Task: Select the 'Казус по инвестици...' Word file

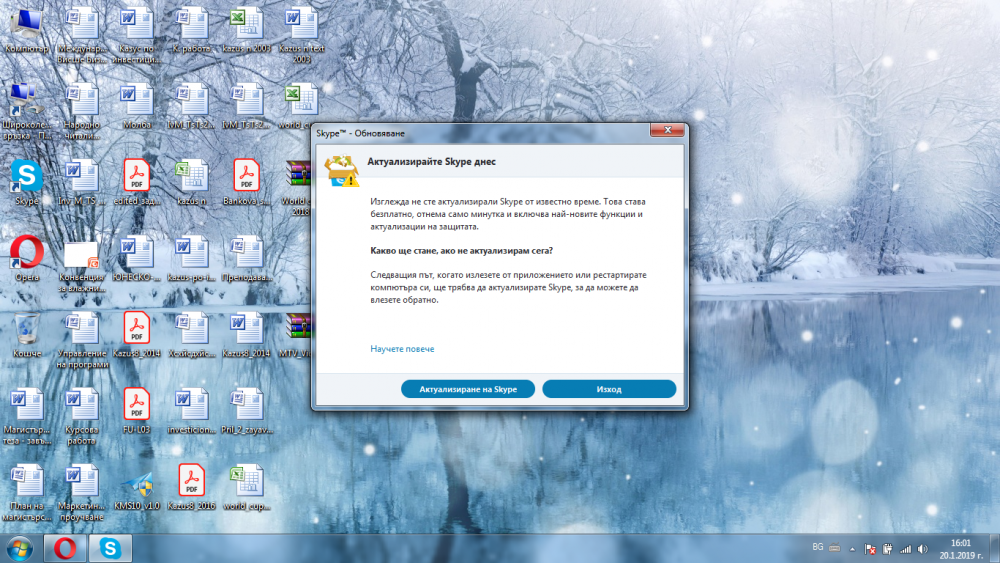Action: (x=136, y=35)
